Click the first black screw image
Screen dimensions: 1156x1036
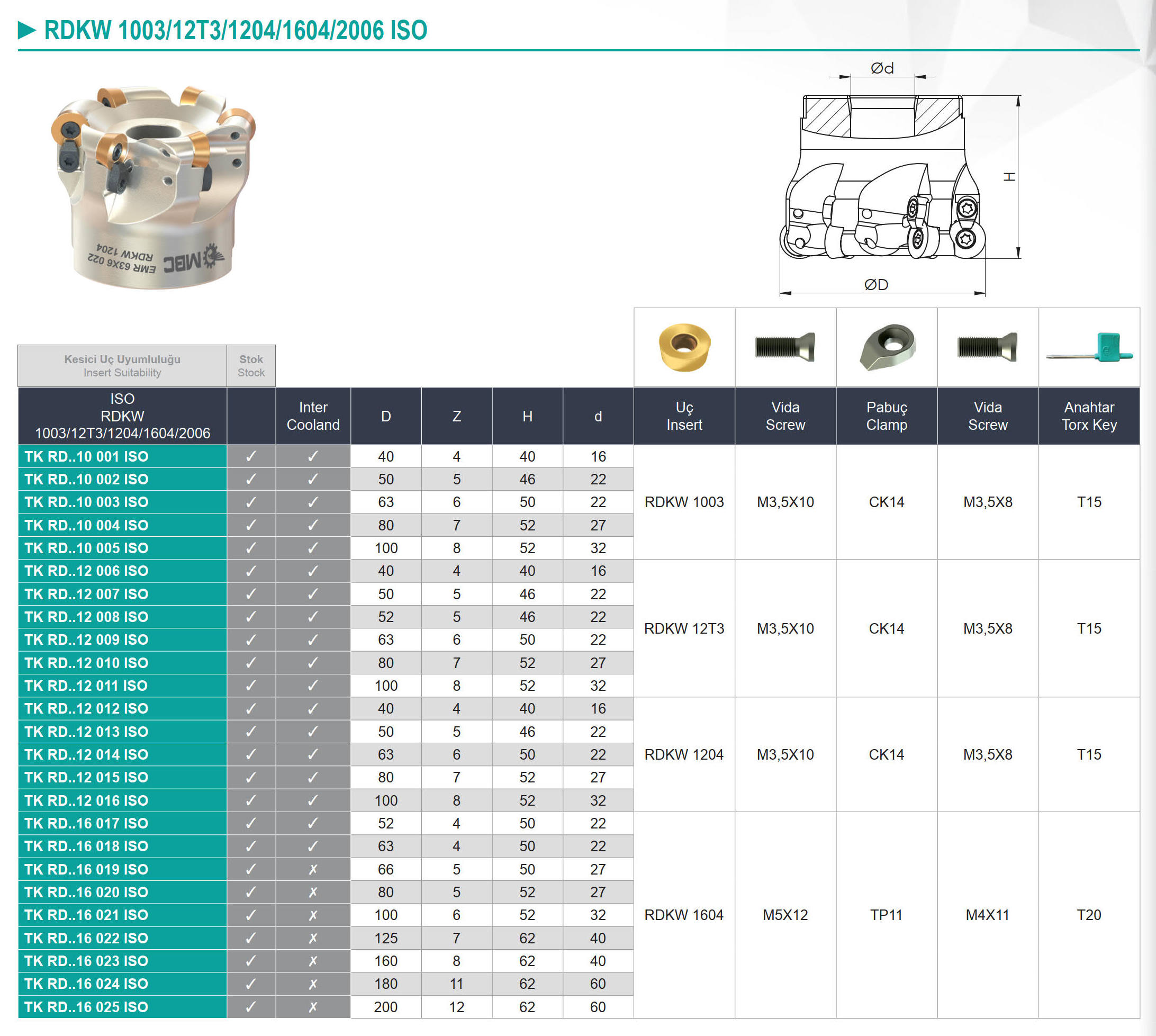[x=785, y=347]
